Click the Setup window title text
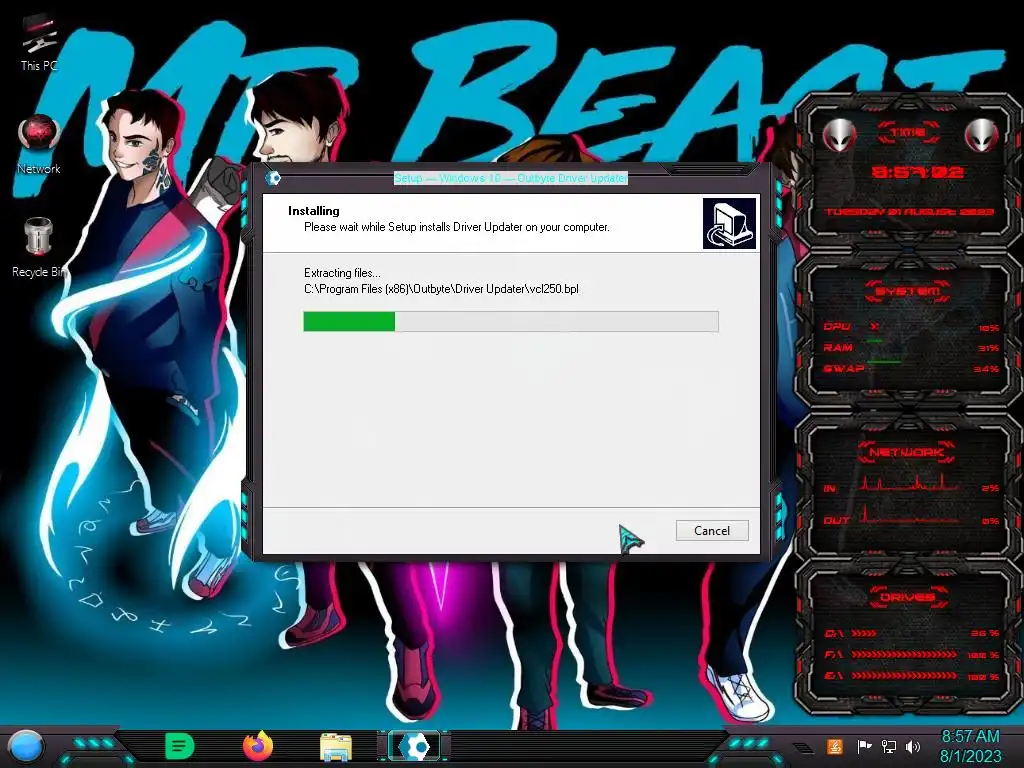The height and width of the screenshot is (768, 1024). [511, 178]
